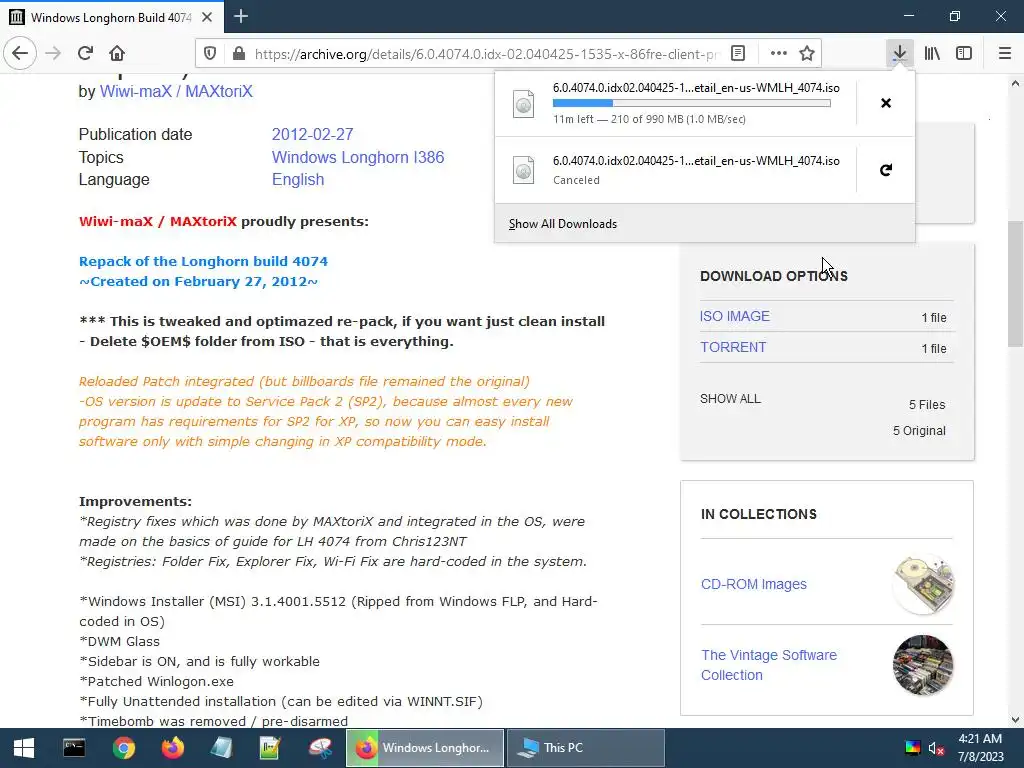
Task: Open the Wiwi-maX / MAXtoriX author link
Action: pos(176,91)
